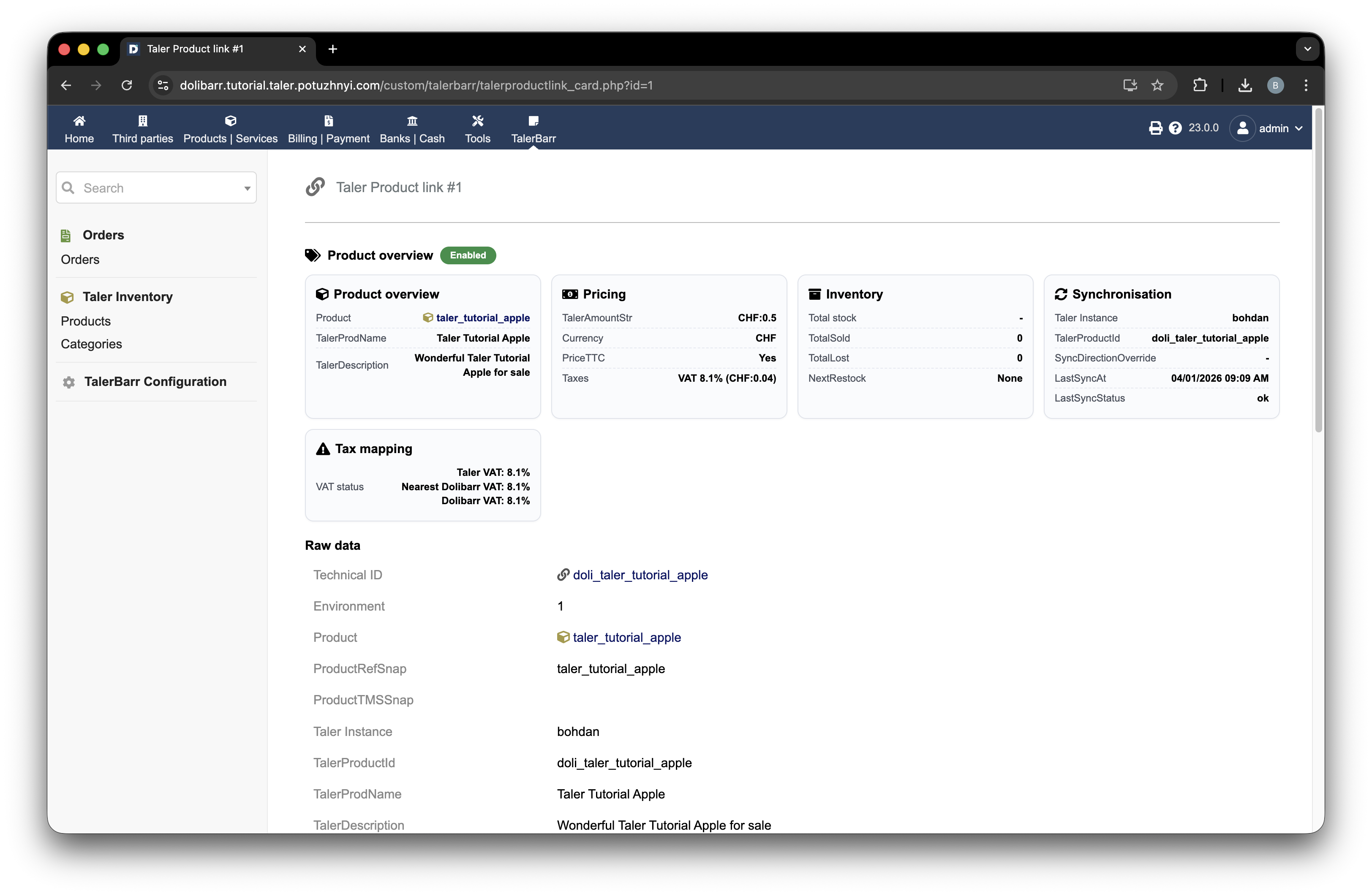This screenshot has height=896, width=1372.
Task: Click the browser reload icon
Action: tap(127, 85)
